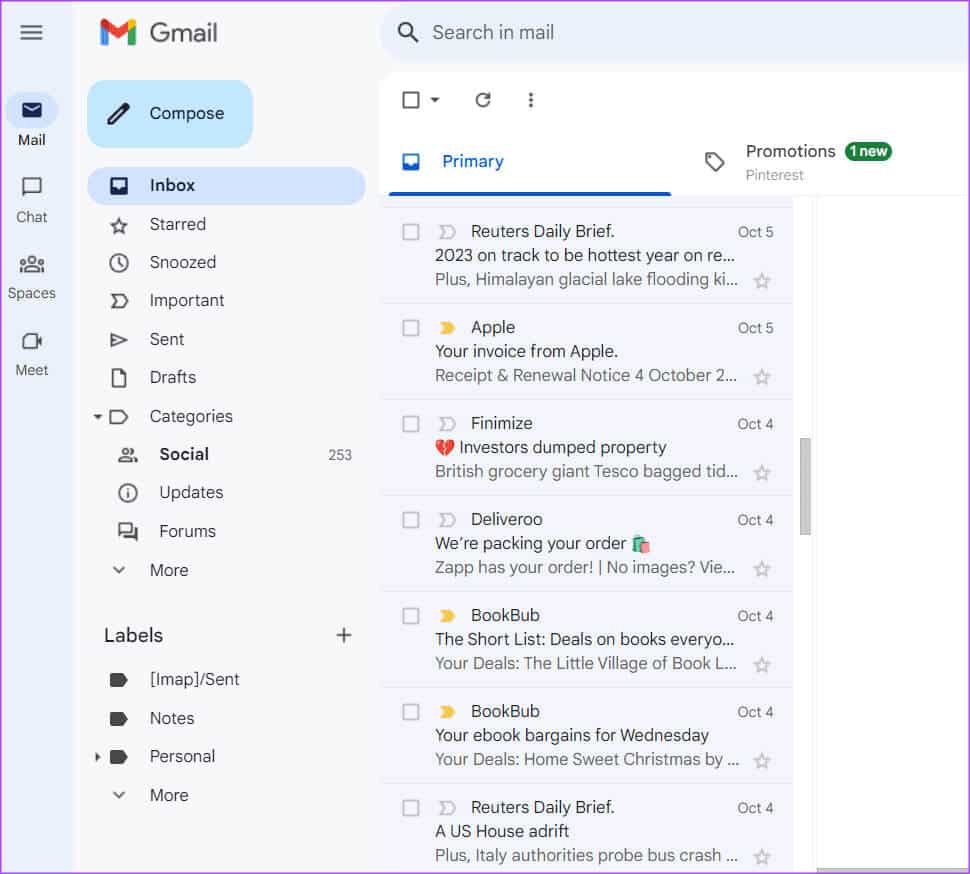Collapse the Categories section arrow
The height and width of the screenshot is (874, 970).
pos(97,416)
